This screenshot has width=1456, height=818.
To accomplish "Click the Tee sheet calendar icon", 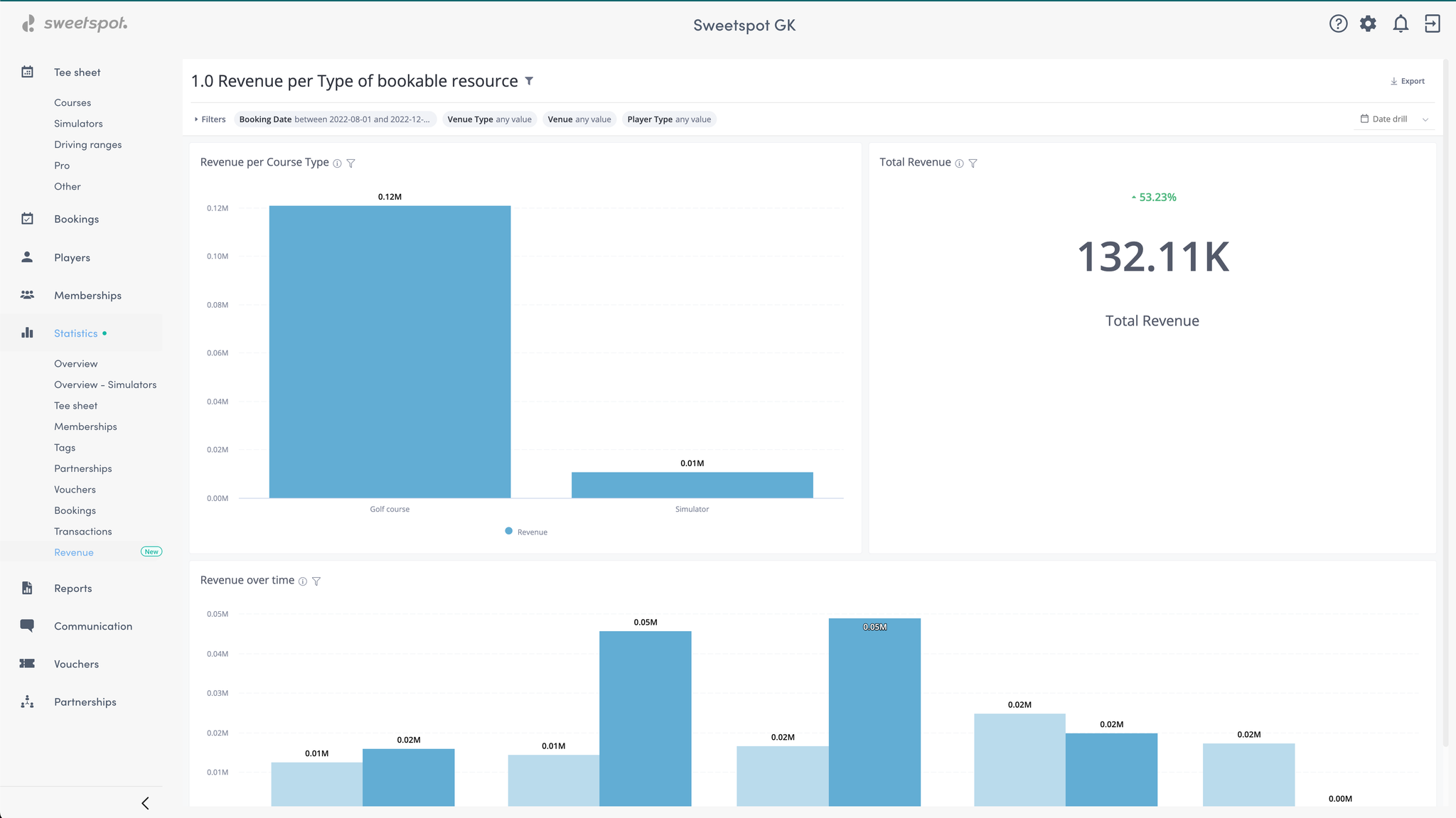I will 27,72.
